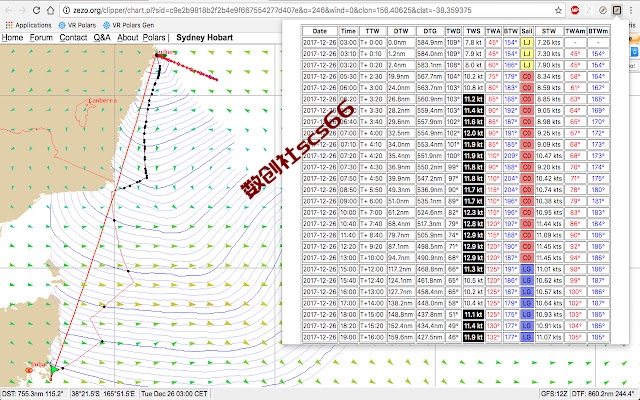Click the 24.0nm DTW cell
This screenshot has width=640, height=400.
401,88
